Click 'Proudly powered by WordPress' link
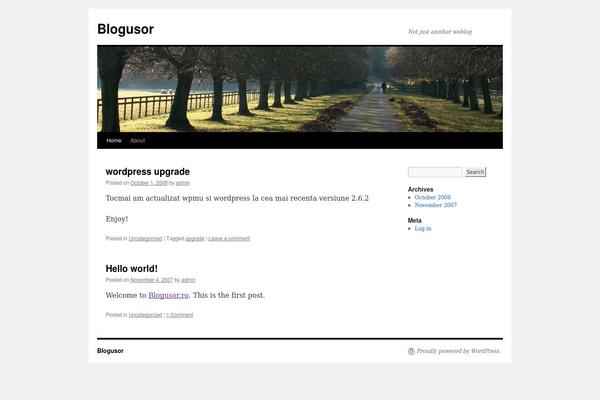The width and height of the screenshot is (600, 400). click(458, 351)
